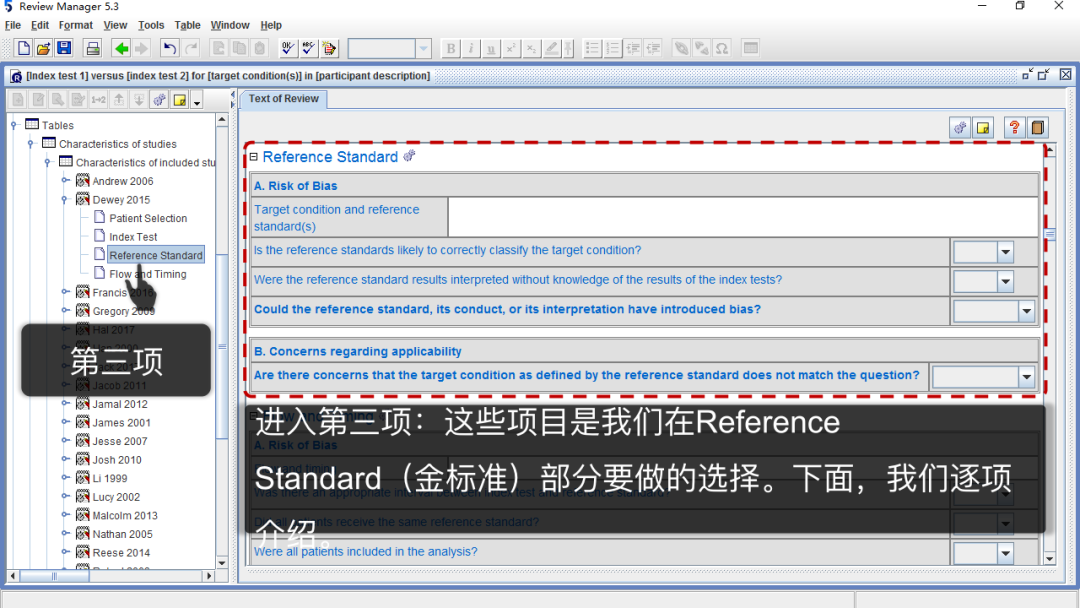
Task: Open the Print dialog from the toolbar
Action: [92, 48]
